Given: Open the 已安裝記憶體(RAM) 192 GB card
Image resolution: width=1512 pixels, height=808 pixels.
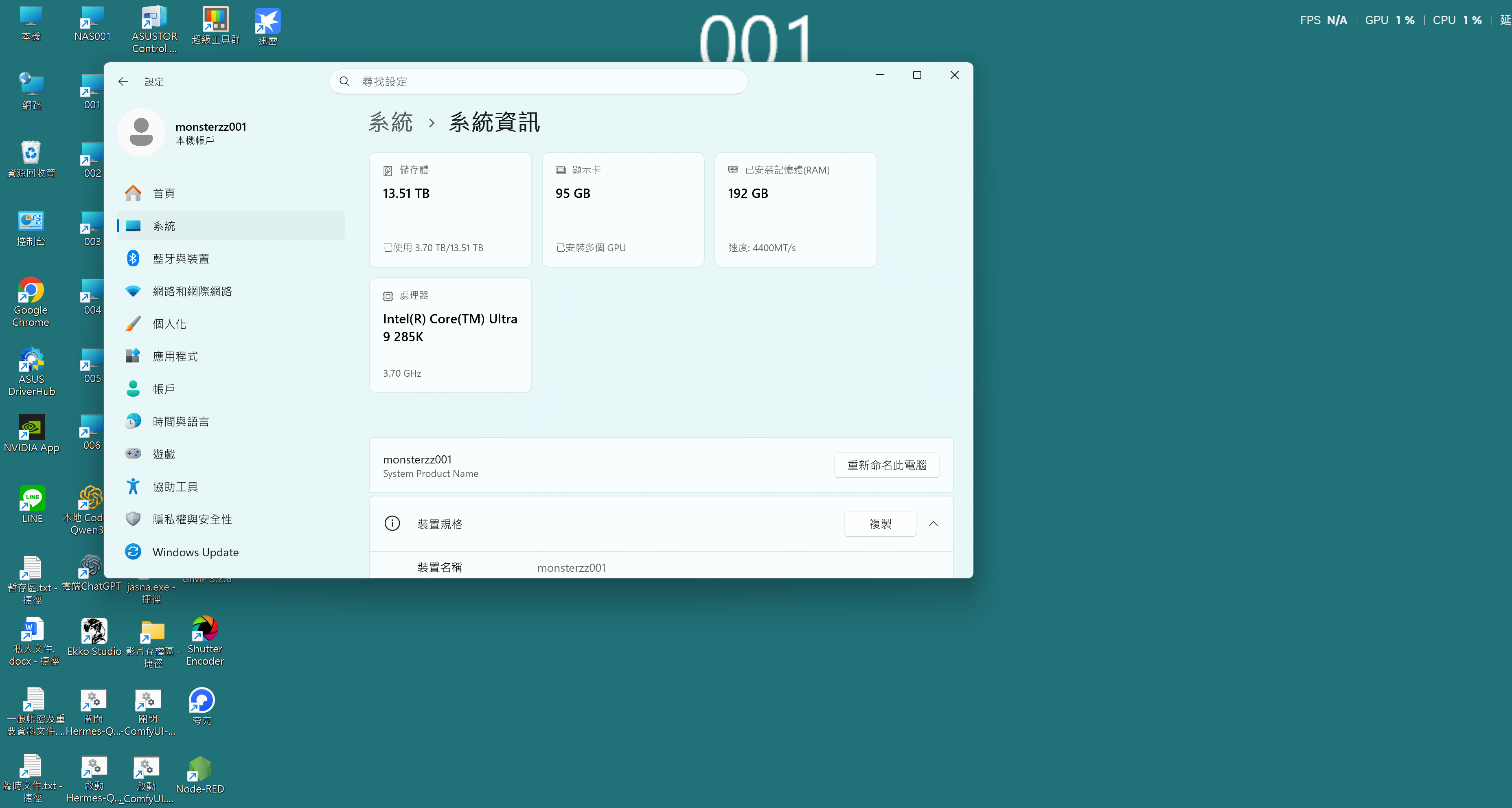Looking at the screenshot, I should [x=795, y=210].
